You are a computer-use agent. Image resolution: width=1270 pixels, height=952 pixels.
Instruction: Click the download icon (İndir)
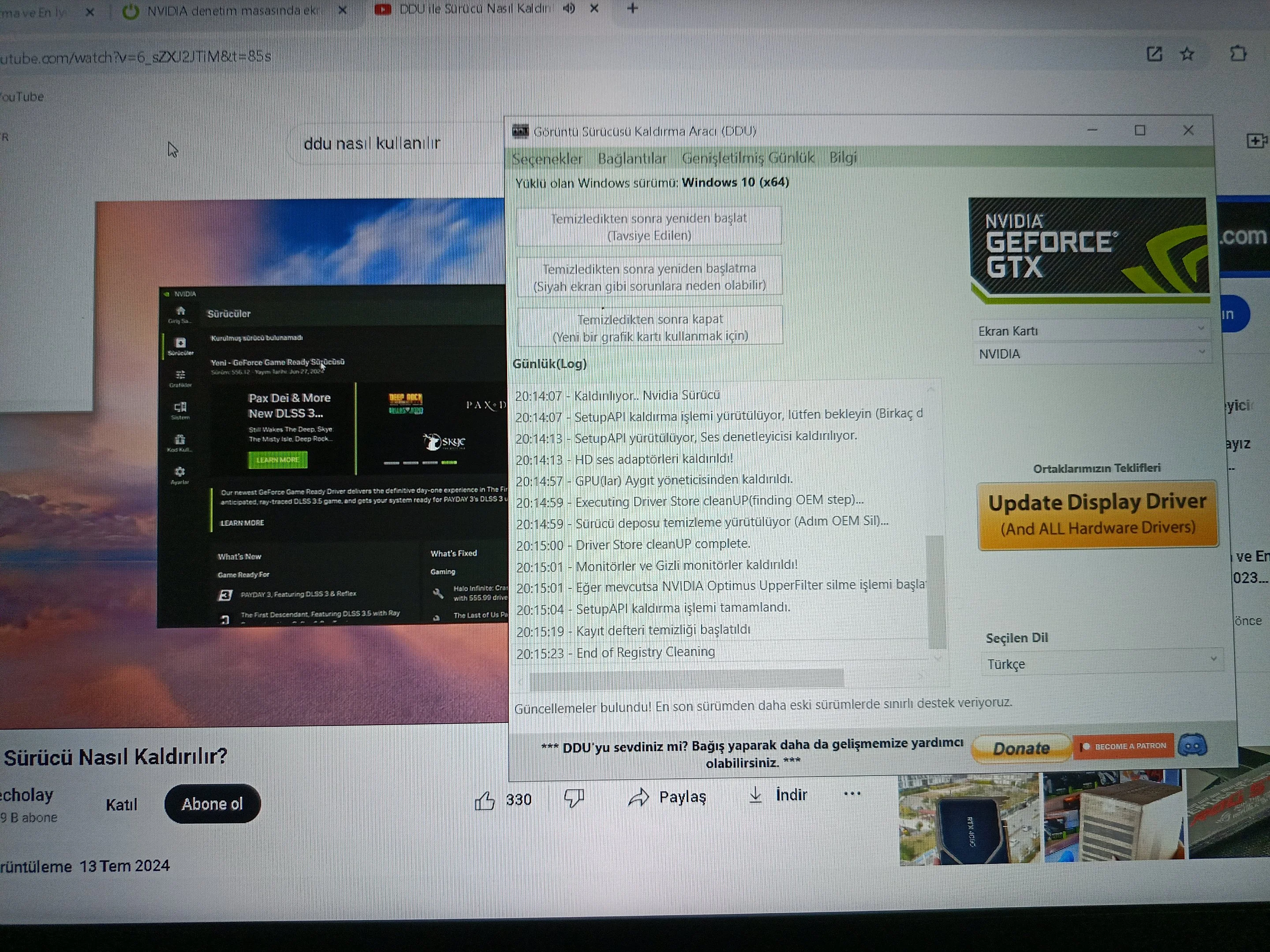click(x=755, y=795)
